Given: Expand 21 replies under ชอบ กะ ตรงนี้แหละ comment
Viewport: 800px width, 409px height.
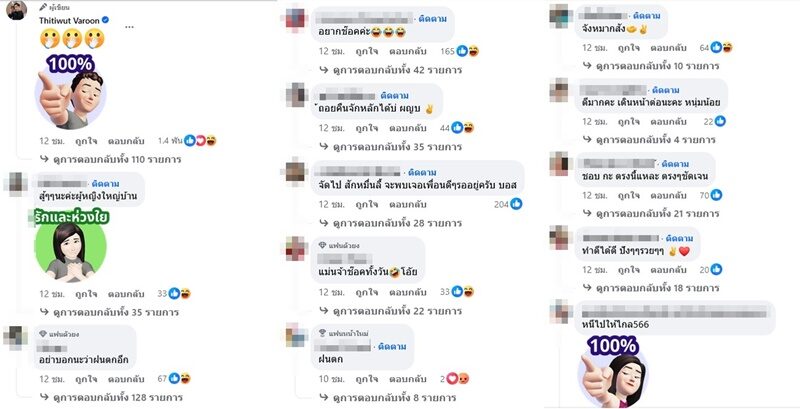Looking at the screenshot, I should (x=651, y=213).
